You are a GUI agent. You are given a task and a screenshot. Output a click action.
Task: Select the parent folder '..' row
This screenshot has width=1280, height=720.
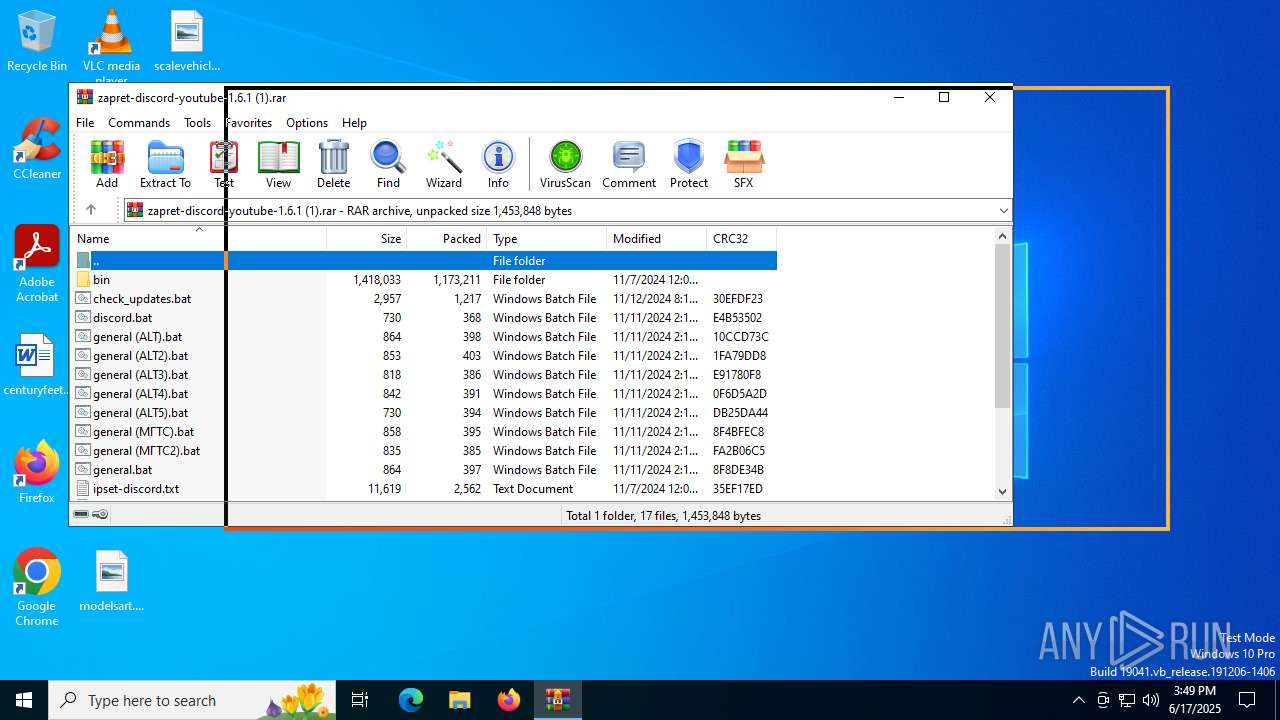(425, 261)
